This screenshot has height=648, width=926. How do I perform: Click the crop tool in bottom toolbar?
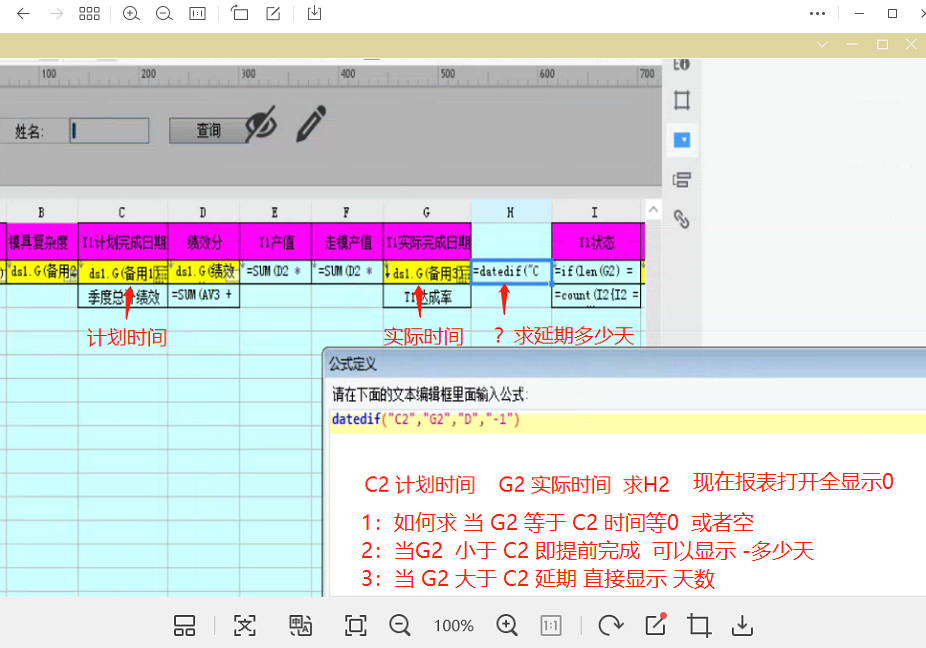699,626
